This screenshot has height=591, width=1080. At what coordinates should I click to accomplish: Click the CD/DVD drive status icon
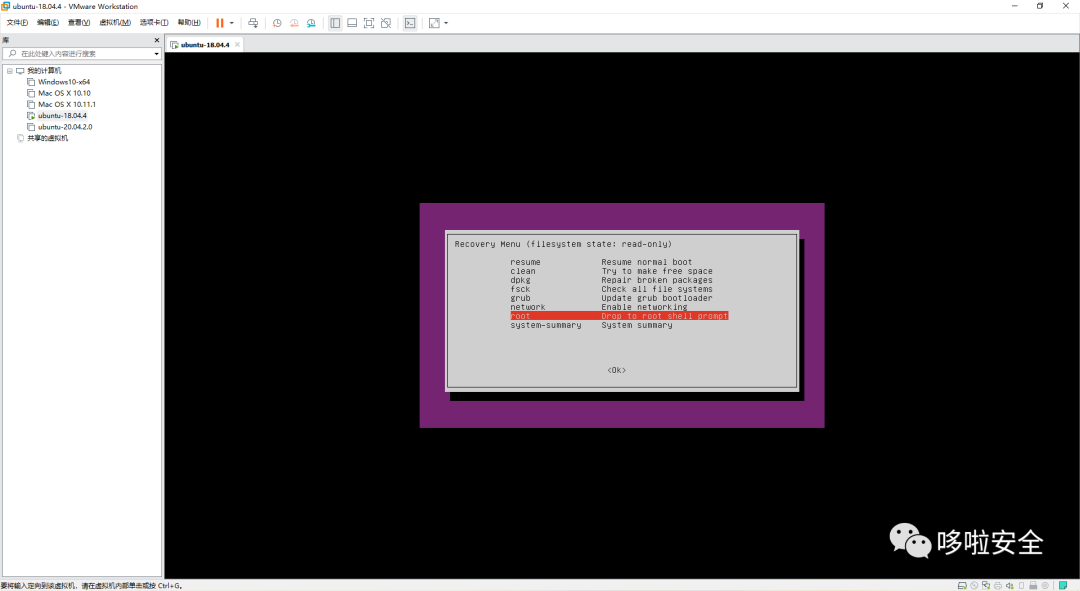click(x=974, y=585)
